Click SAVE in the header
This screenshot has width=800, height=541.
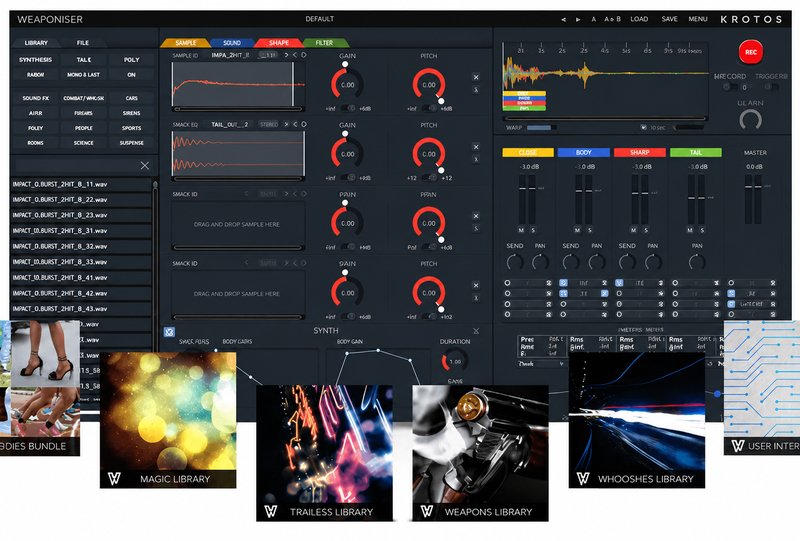(669, 19)
